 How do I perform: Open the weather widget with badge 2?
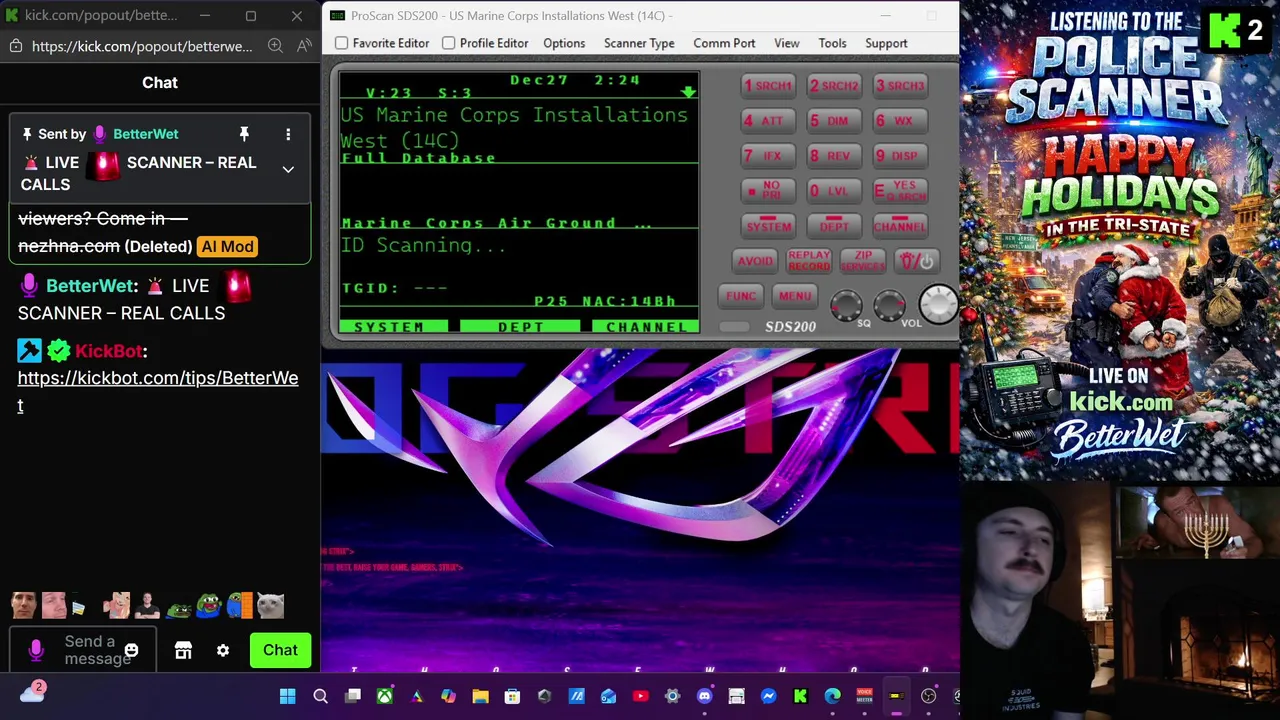[32, 691]
